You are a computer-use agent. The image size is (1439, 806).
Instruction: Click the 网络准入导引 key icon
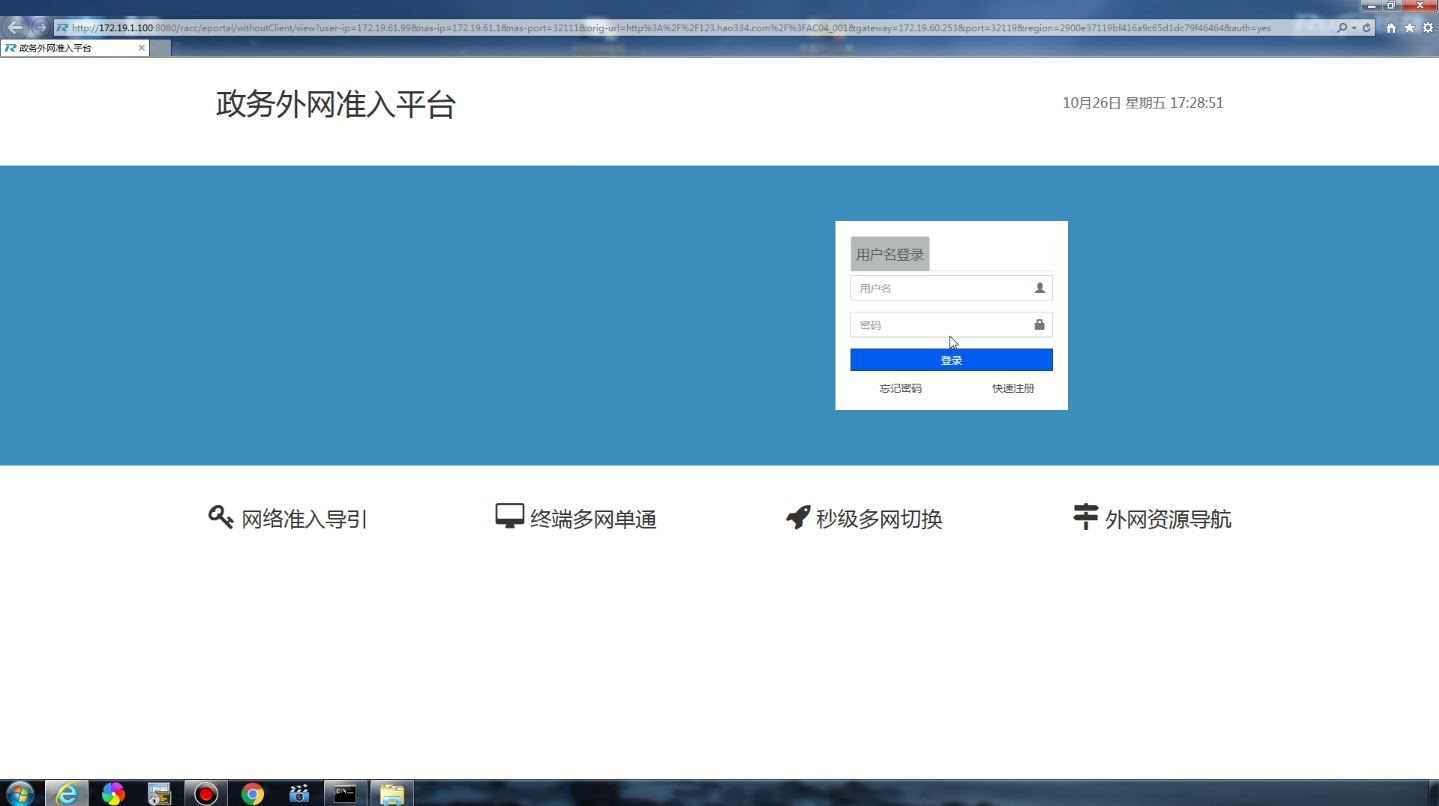click(x=220, y=517)
